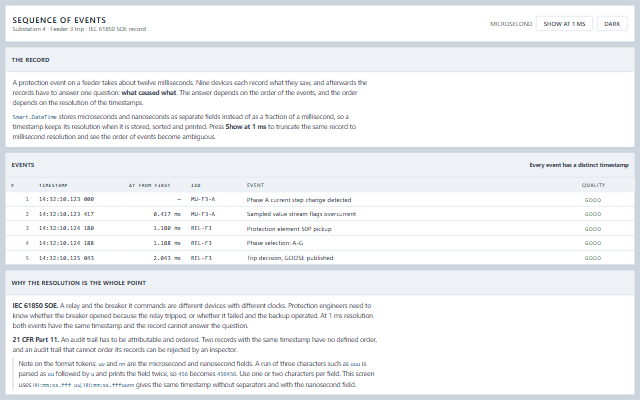Click GOOD quality in the overcurrent row
The width and height of the screenshot is (640, 400).
tap(593, 214)
